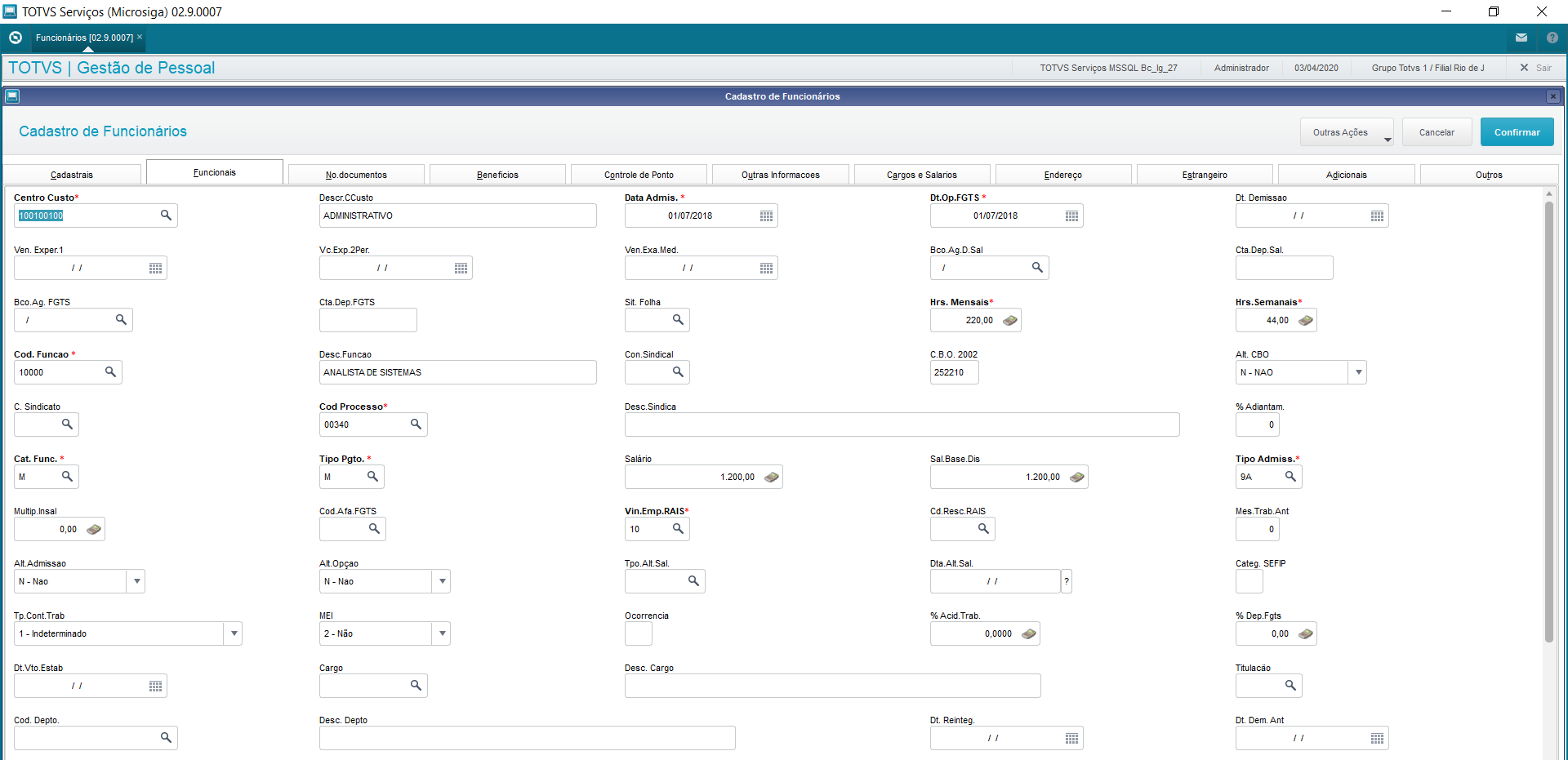This screenshot has height=760, width=1568.
Task: Open calculator for Hrs. Mensais field
Action: coord(1010,320)
